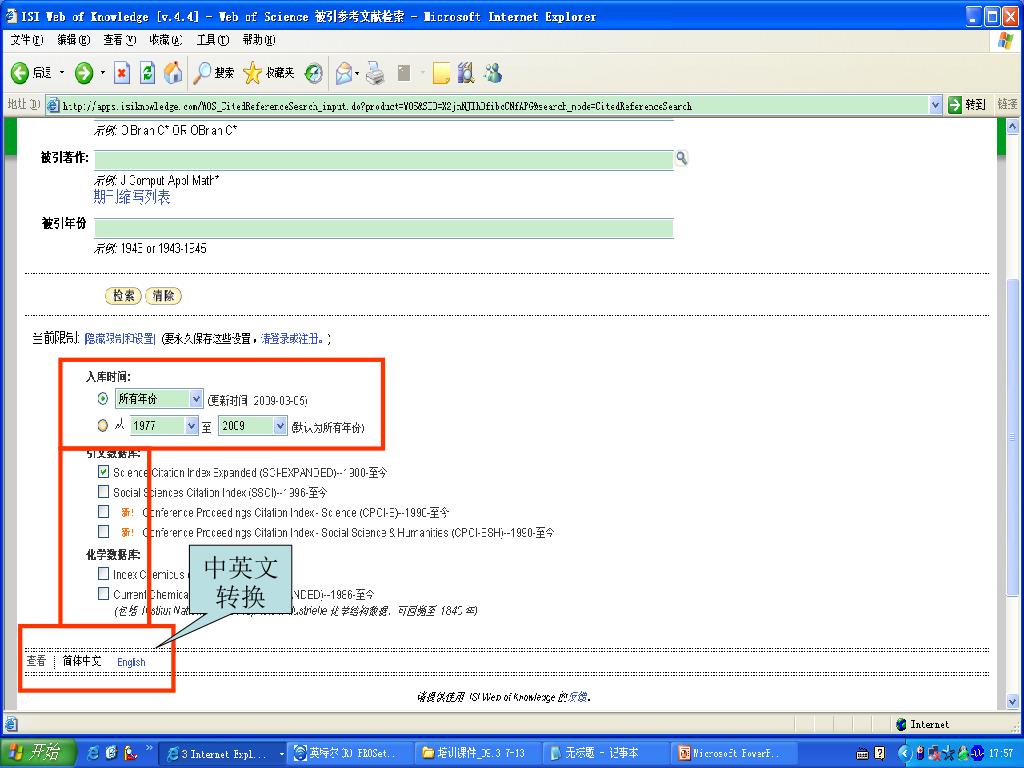Open the Mail envelope icon
The width and height of the screenshot is (1024, 768).
[x=344, y=73]
